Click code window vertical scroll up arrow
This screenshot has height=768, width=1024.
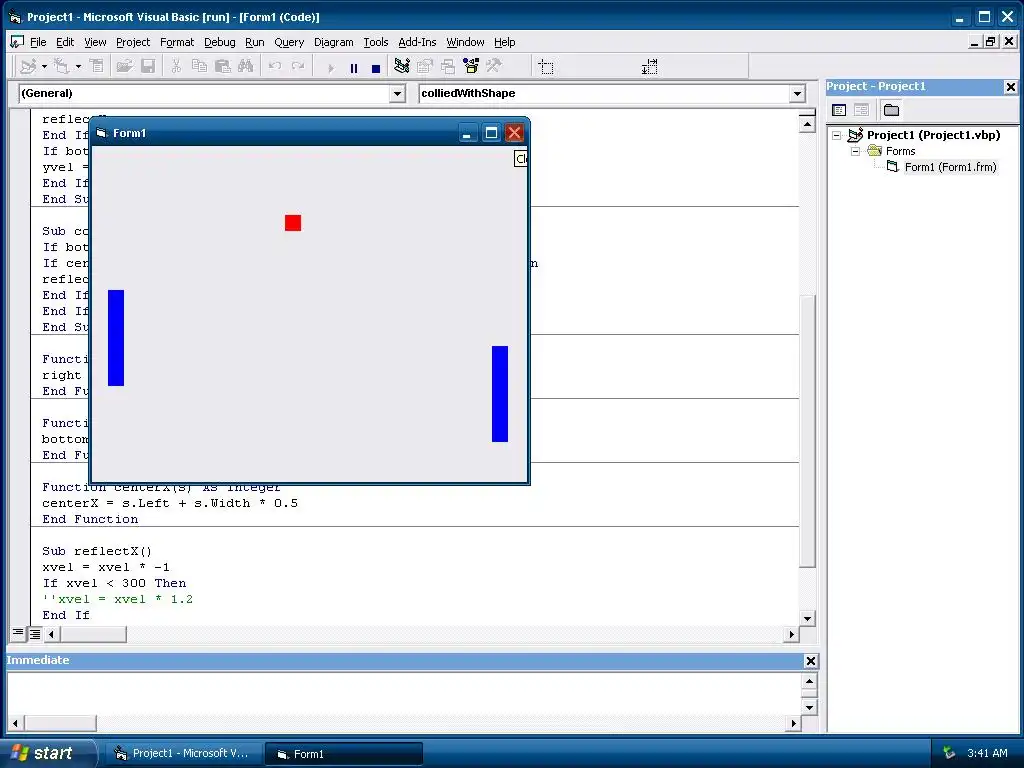(807, 124)
